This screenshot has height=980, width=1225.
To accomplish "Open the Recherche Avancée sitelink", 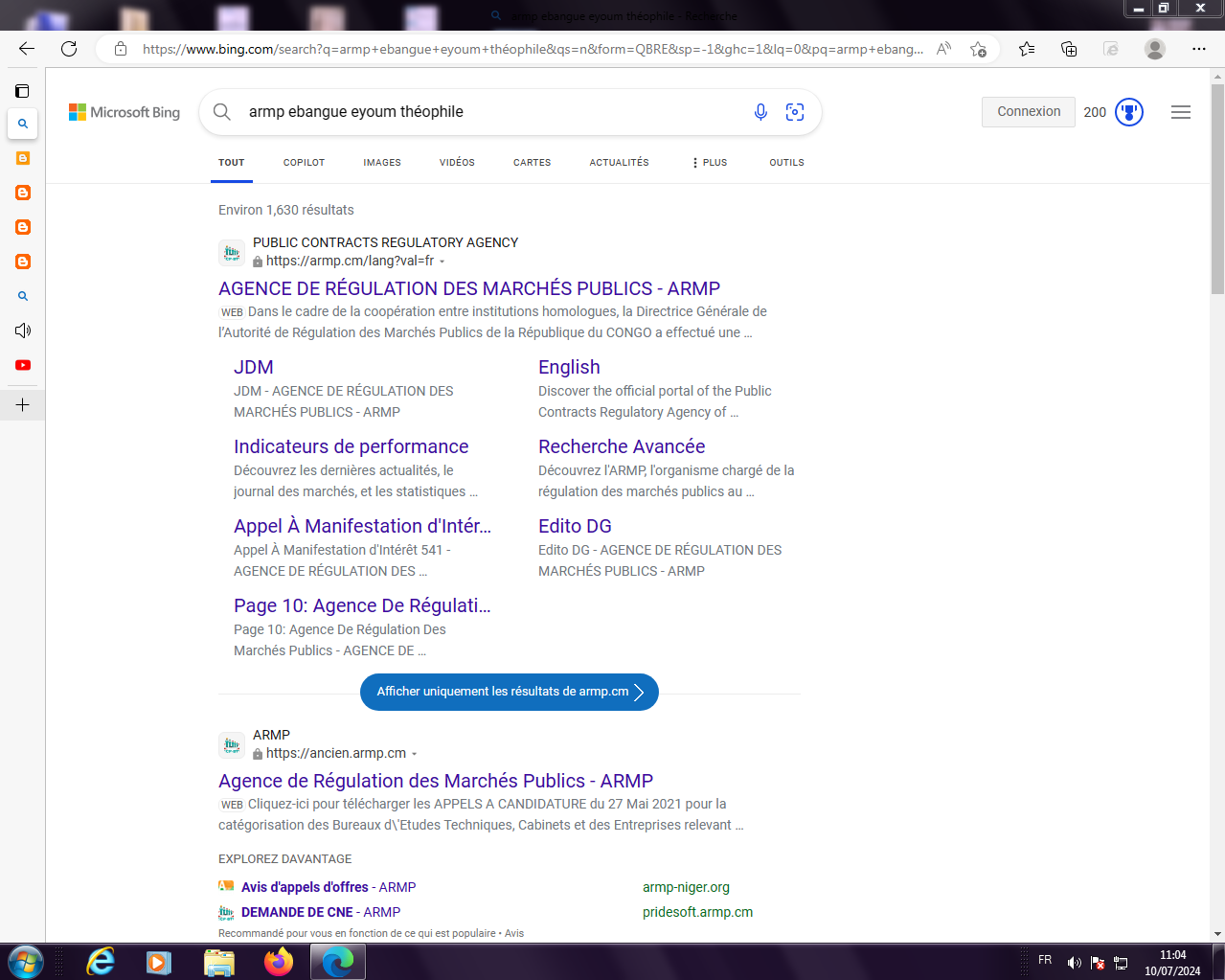I will (622, 446).
